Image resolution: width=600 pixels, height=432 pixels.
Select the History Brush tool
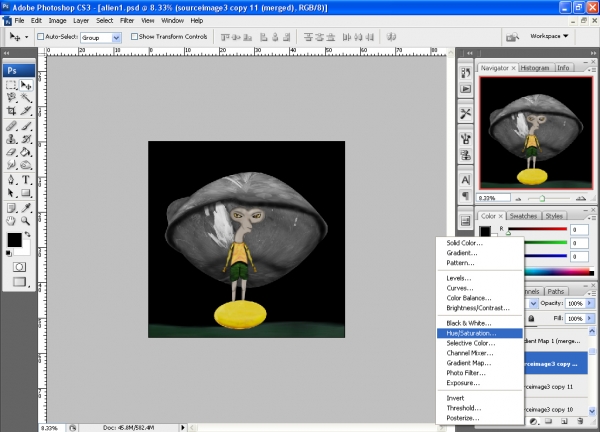(x=26, y=139)
